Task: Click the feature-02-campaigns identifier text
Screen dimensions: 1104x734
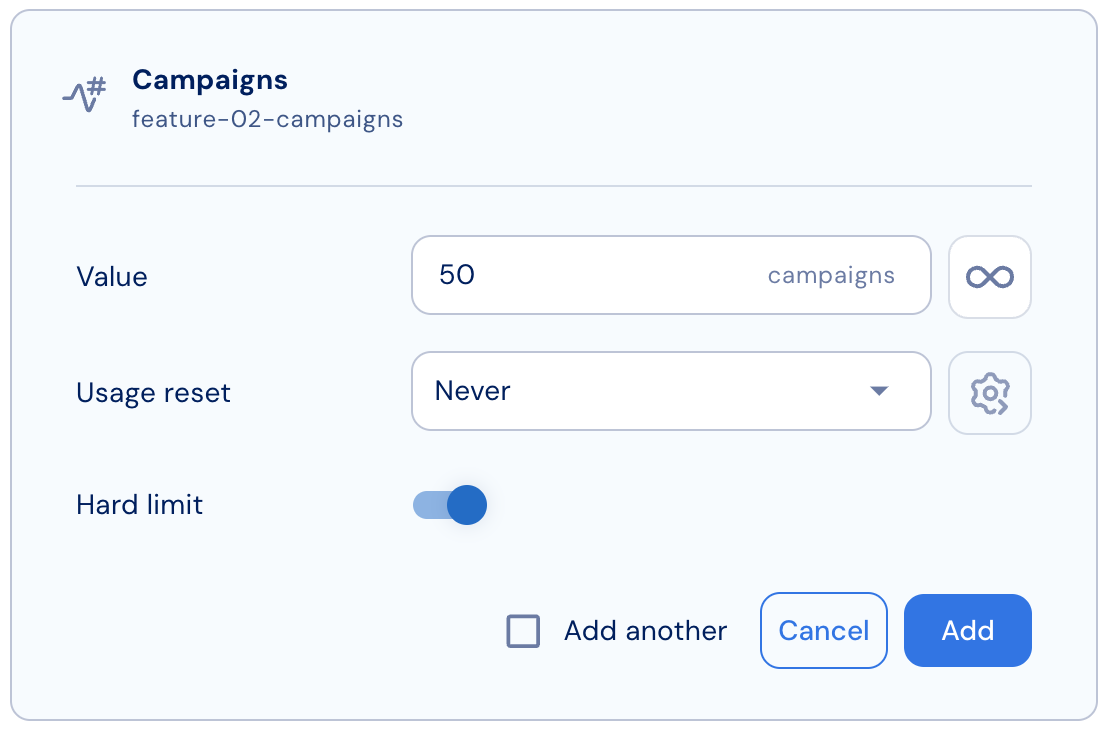Action: point(268,119)
